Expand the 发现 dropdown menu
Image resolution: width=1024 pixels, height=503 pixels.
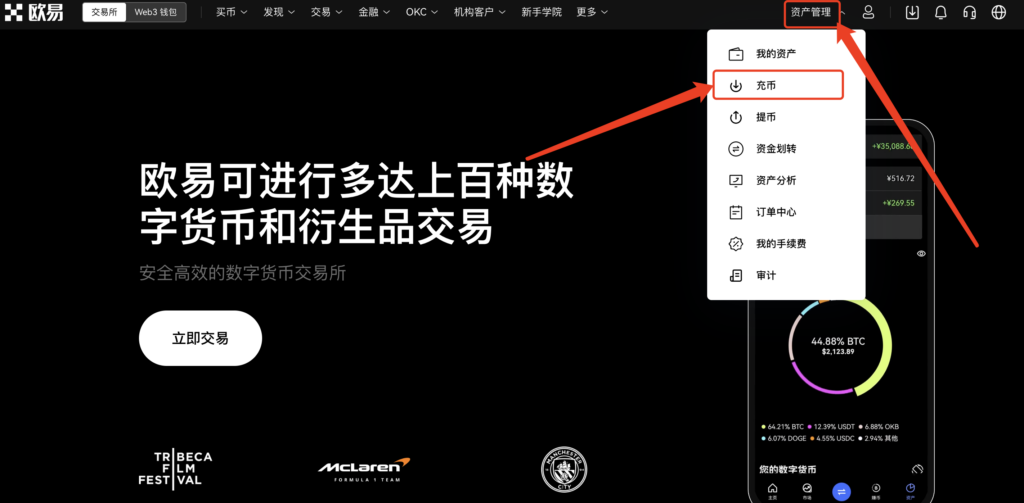tap(280, 12)
